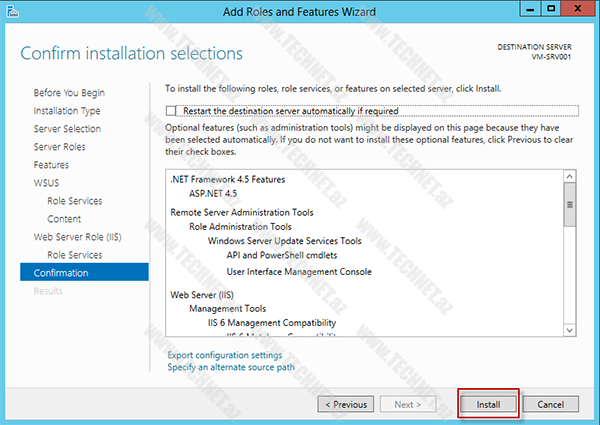Image resolution: width=600 pixels, height=425 pixels.
Task: Select ASP.NET 4.5 entry
Action: click(x=213, y=194)
